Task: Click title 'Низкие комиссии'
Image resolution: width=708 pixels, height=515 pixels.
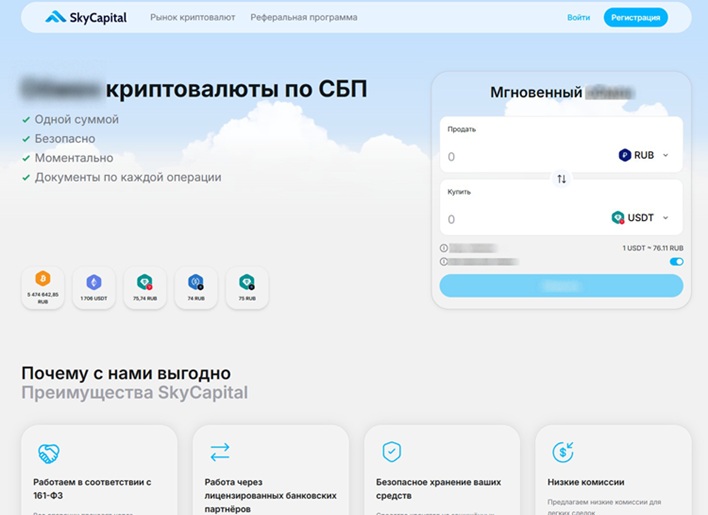Action: click(586, 482)
